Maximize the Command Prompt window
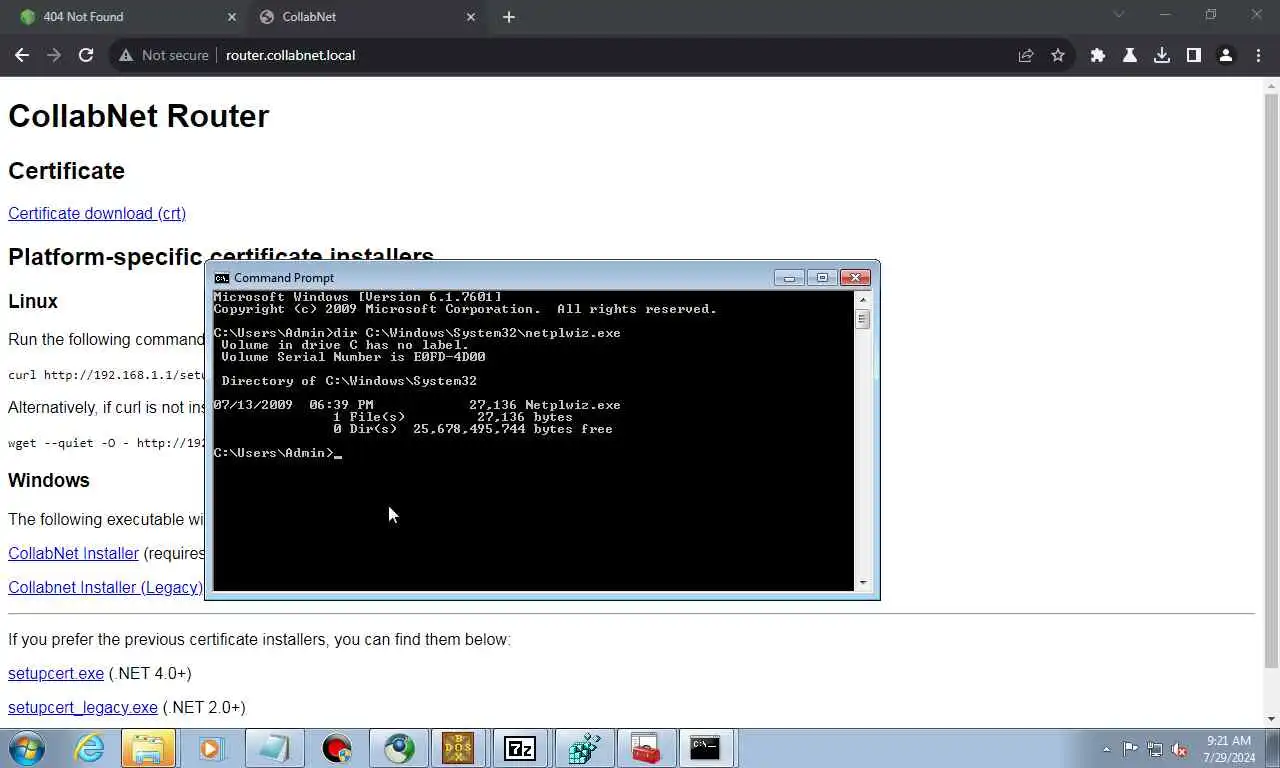This screenshot has height=768, width=1280. [x=822, y=277]
